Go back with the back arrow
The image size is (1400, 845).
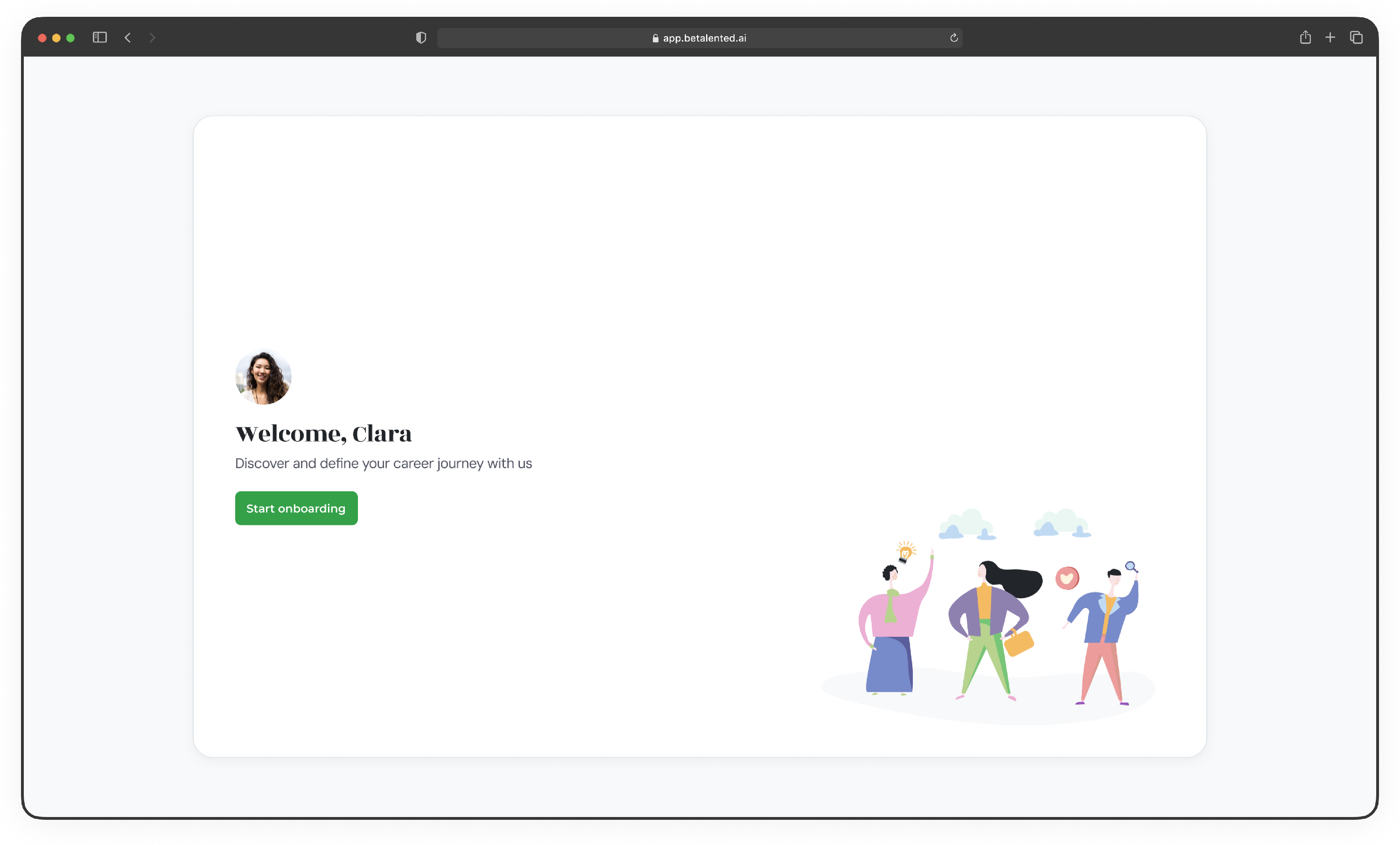pyautogui.click(x=128, y=37)
